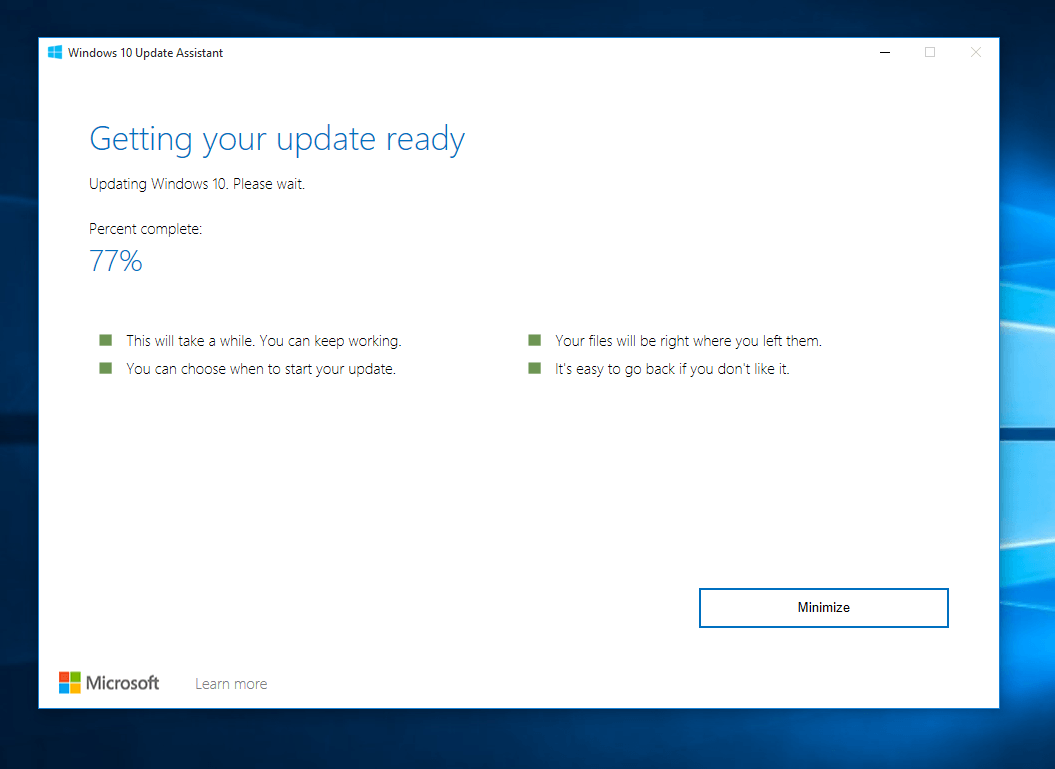
Task: Click green bullet beside 'Your files will be'
Action: click(x=535, y=340)
